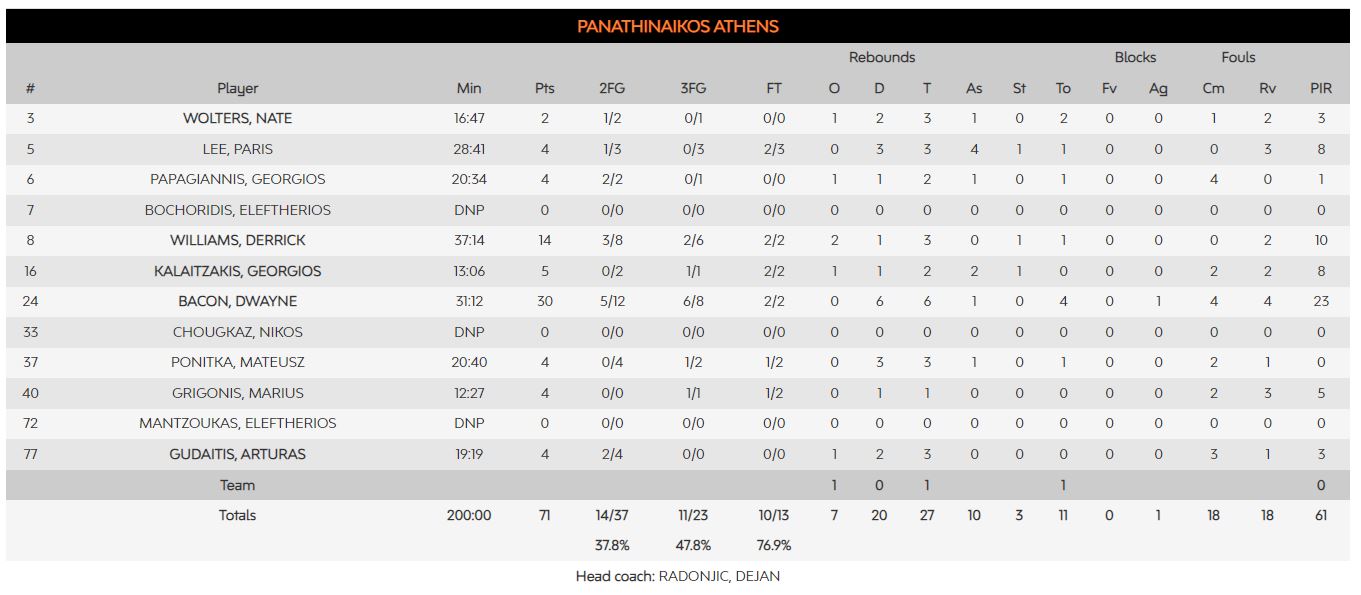Click the Totals row label

(237, 515)
